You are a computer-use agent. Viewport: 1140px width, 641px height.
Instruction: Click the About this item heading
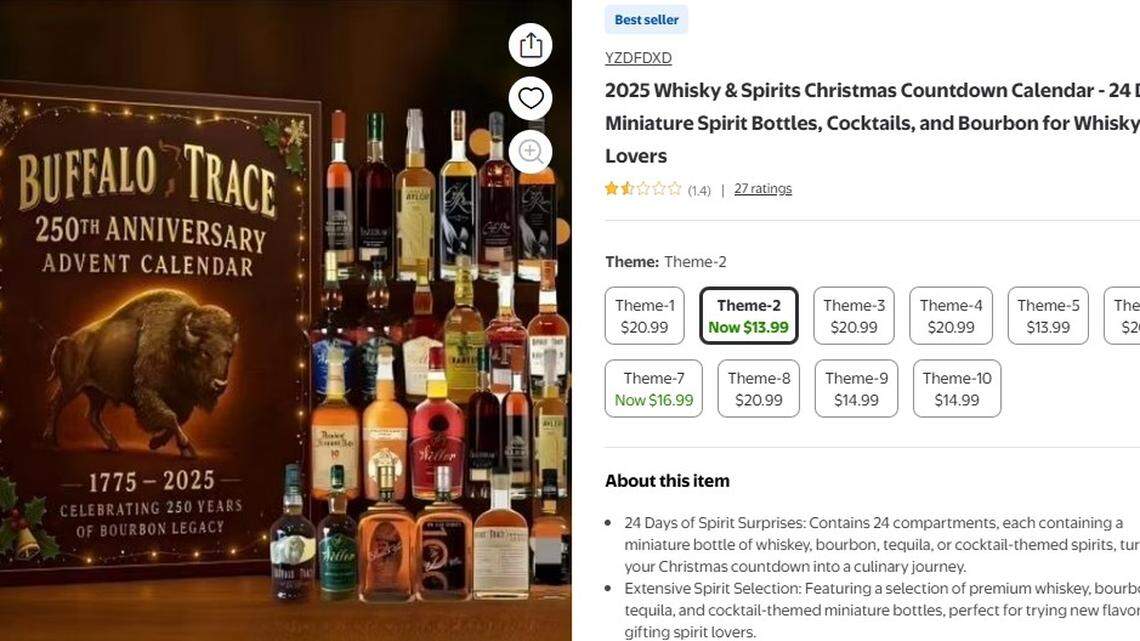(667, 480)
